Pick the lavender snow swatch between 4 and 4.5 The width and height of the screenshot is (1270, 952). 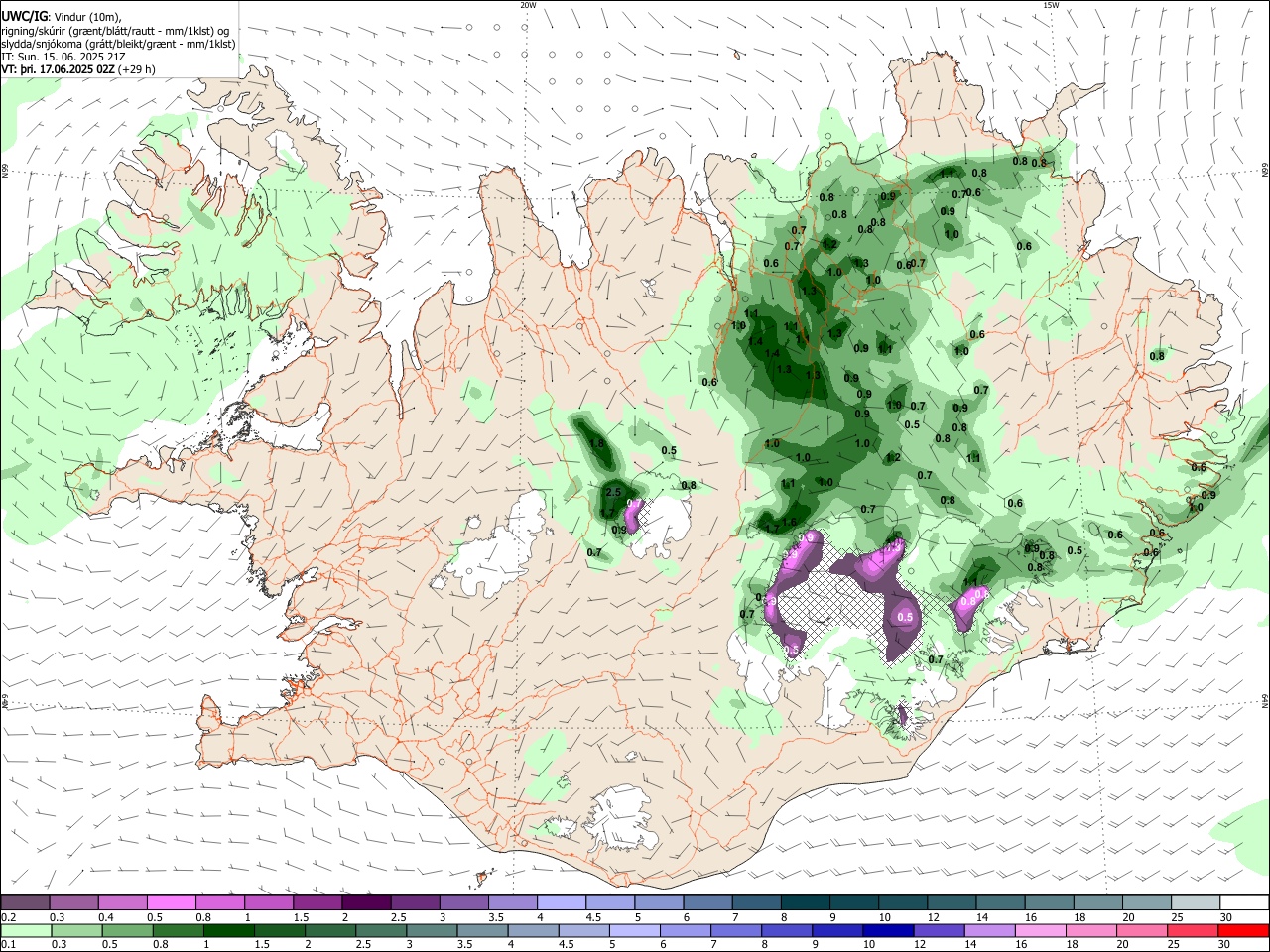(x=560, y=902)
